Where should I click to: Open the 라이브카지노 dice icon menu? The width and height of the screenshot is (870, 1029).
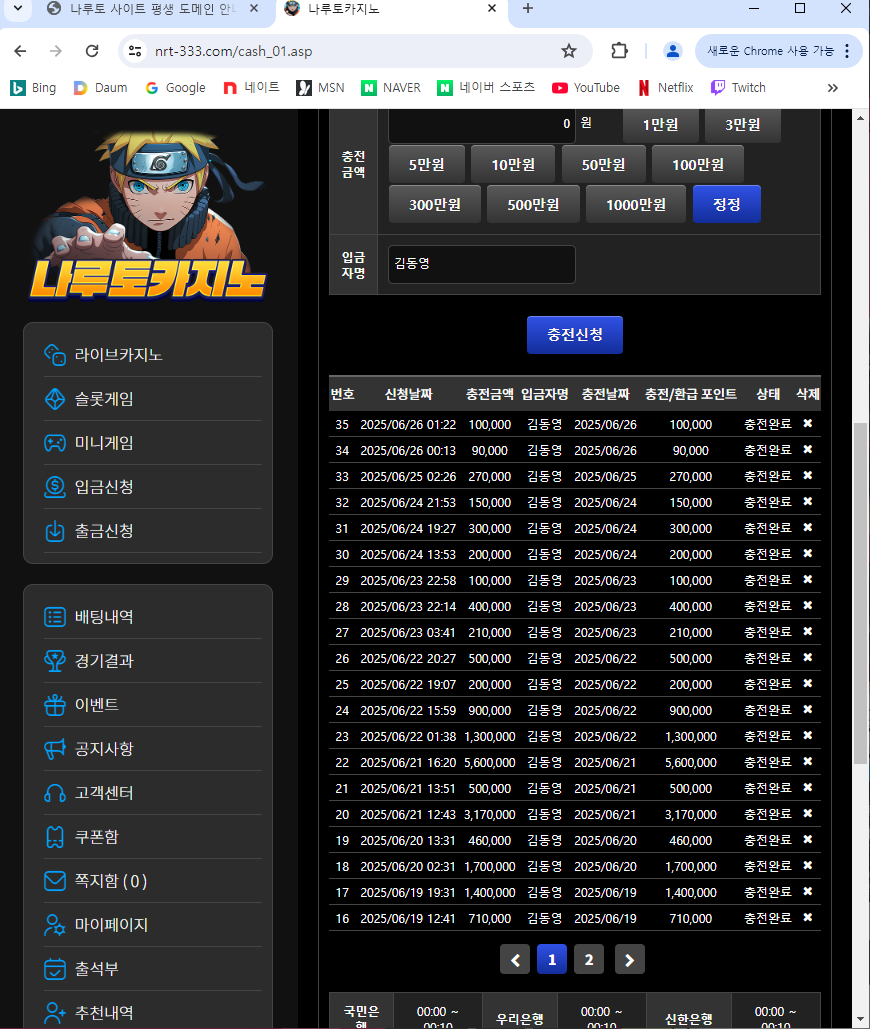[55, 355]
